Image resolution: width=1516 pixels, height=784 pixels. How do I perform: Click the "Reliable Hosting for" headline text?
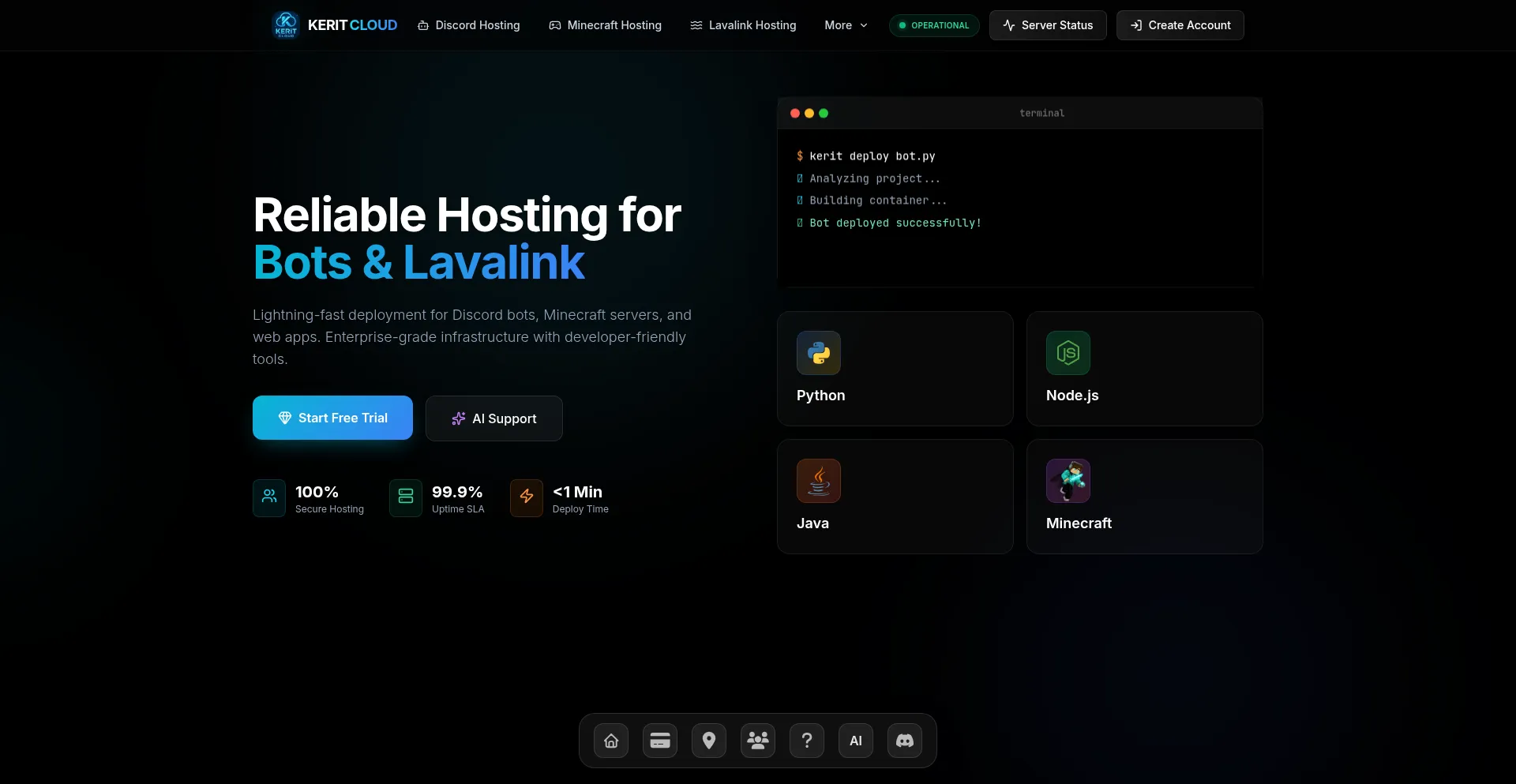467,215
